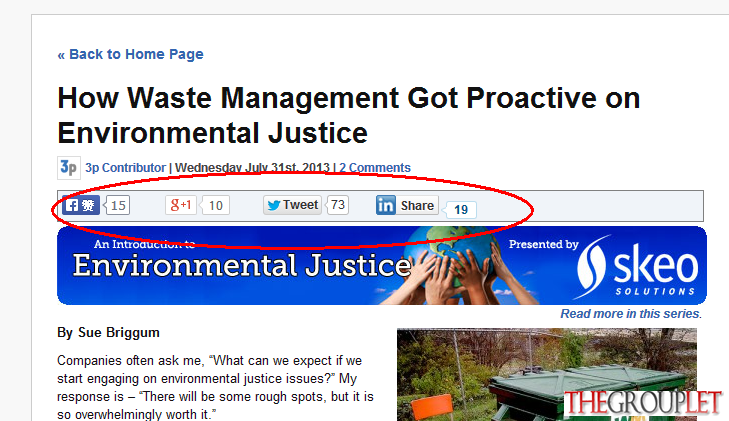This screenshot has width=729, height=421.
Task: Open the 2 Comments link
Action: (x=375, y=168)
